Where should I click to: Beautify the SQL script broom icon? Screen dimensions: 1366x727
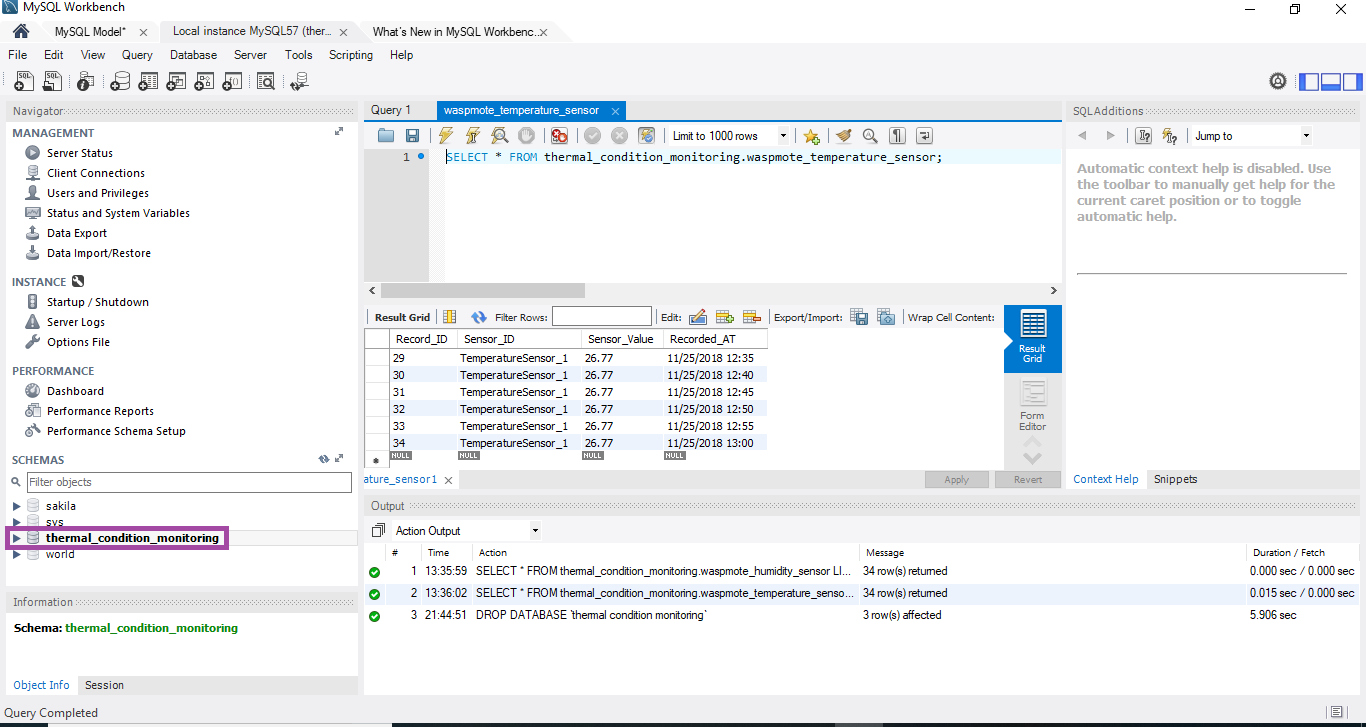[844, 136]
